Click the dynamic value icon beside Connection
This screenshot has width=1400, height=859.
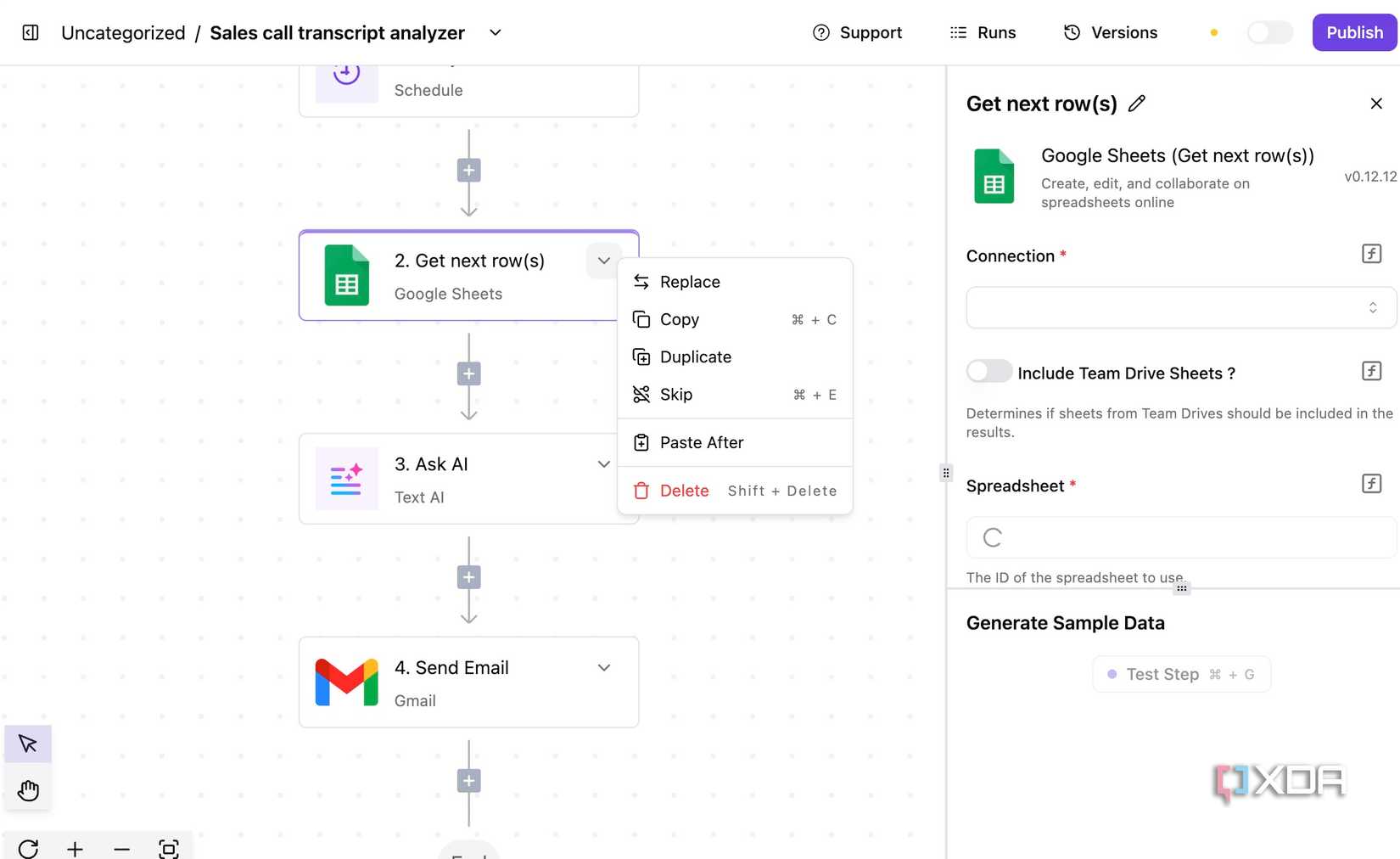(1371, 253)
